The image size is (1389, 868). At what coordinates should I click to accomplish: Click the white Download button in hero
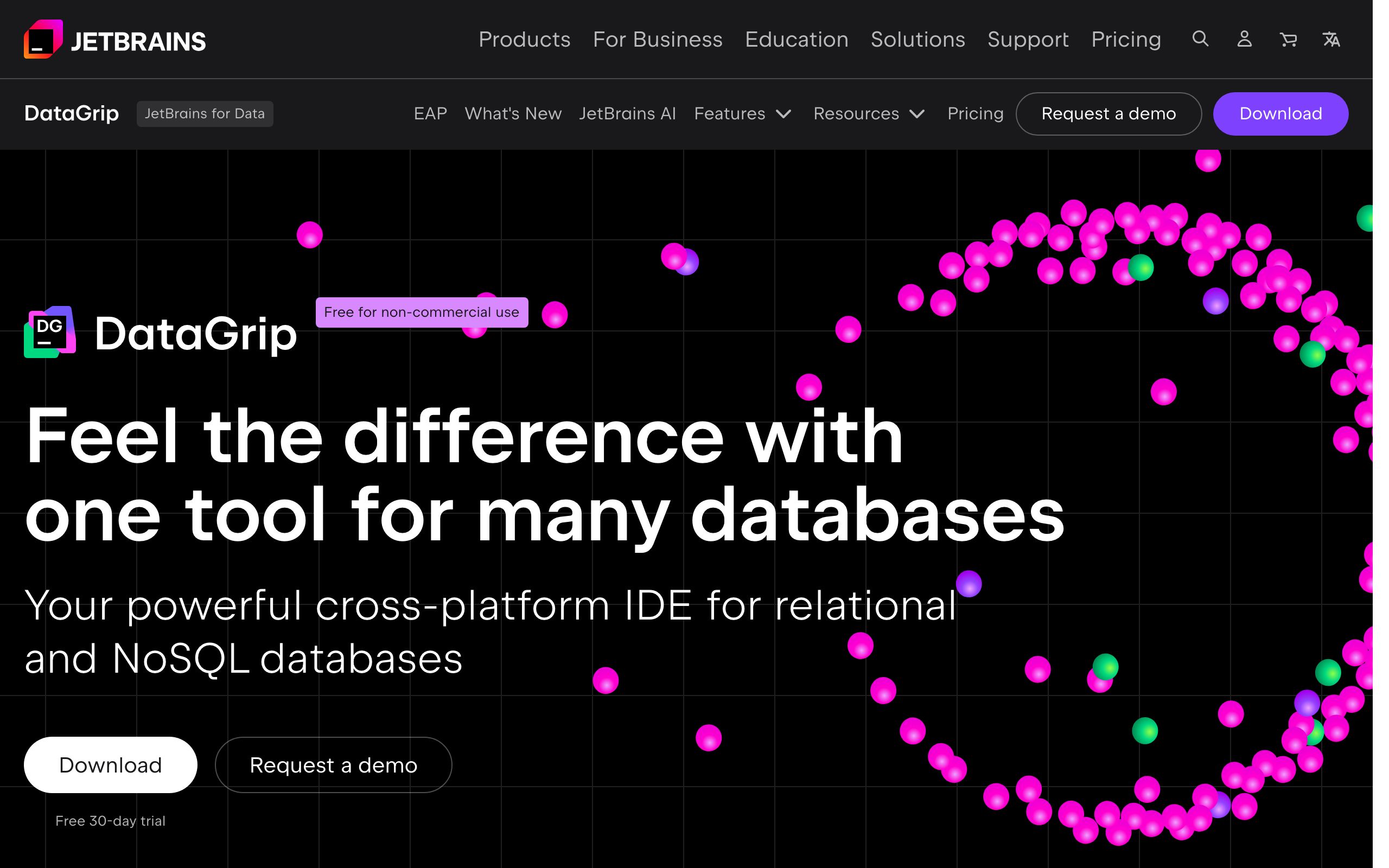coord(111,765)
